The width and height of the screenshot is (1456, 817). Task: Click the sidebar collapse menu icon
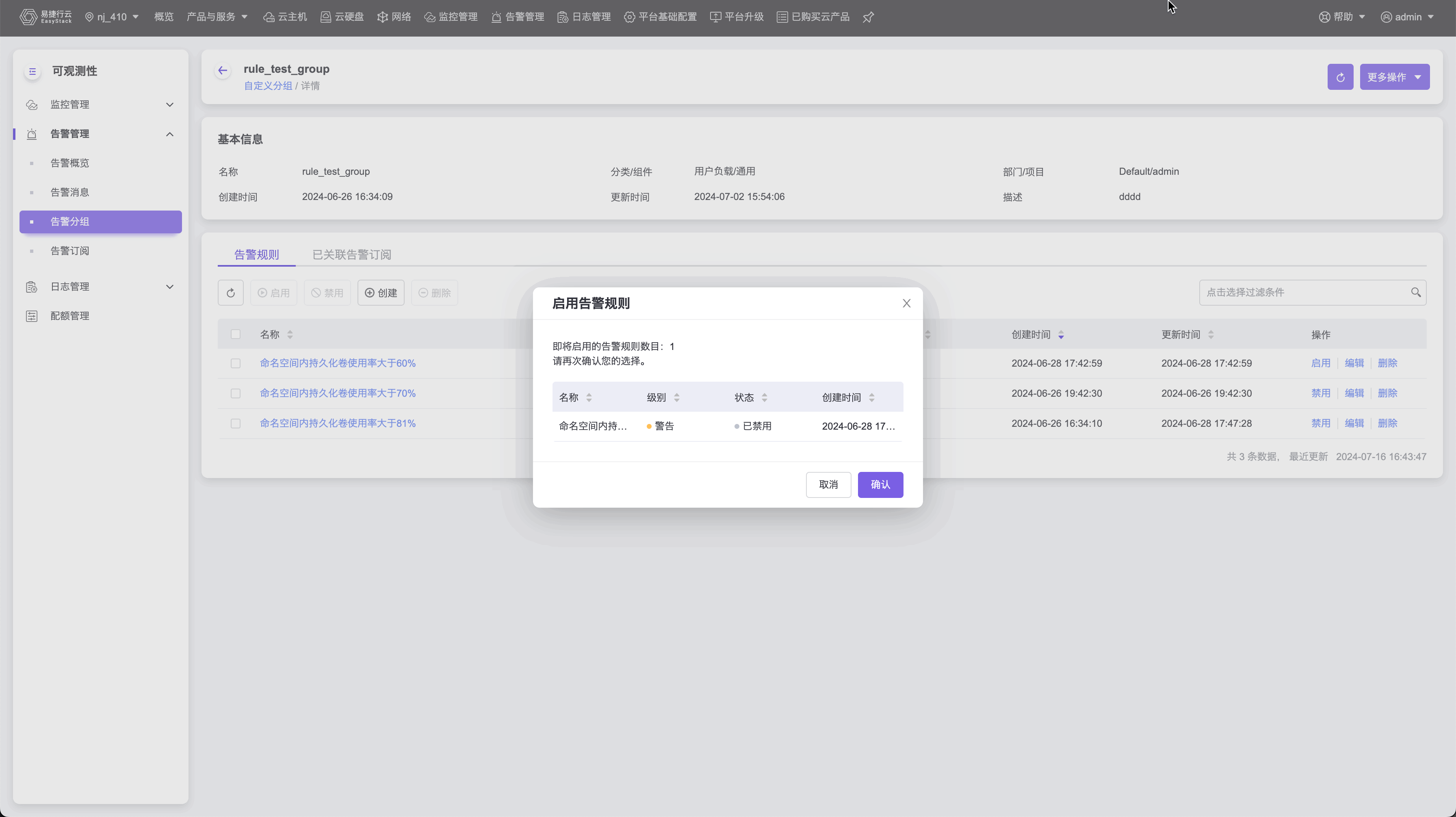click(32, 71)
